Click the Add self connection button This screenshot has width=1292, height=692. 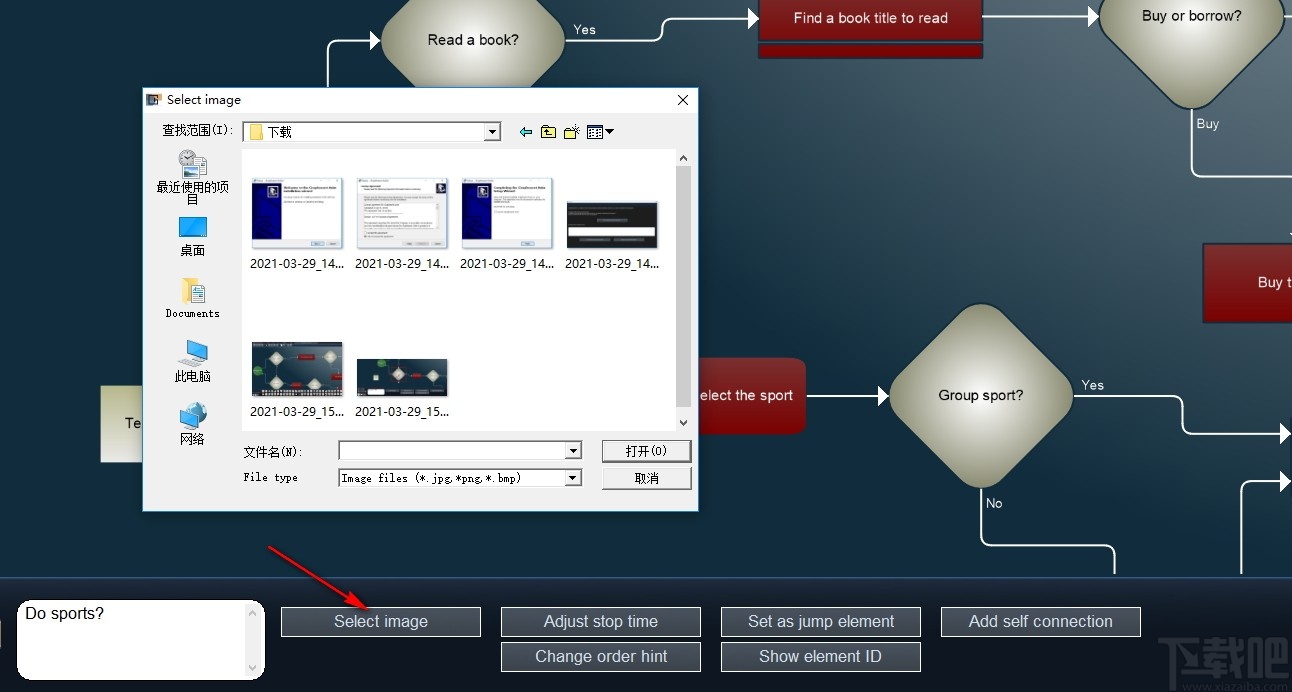coord(1041,622)
